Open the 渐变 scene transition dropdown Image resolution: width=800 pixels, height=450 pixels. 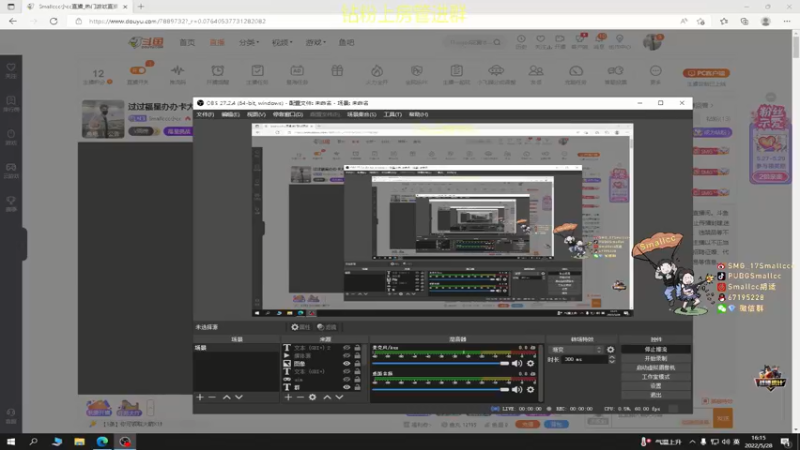576,349
